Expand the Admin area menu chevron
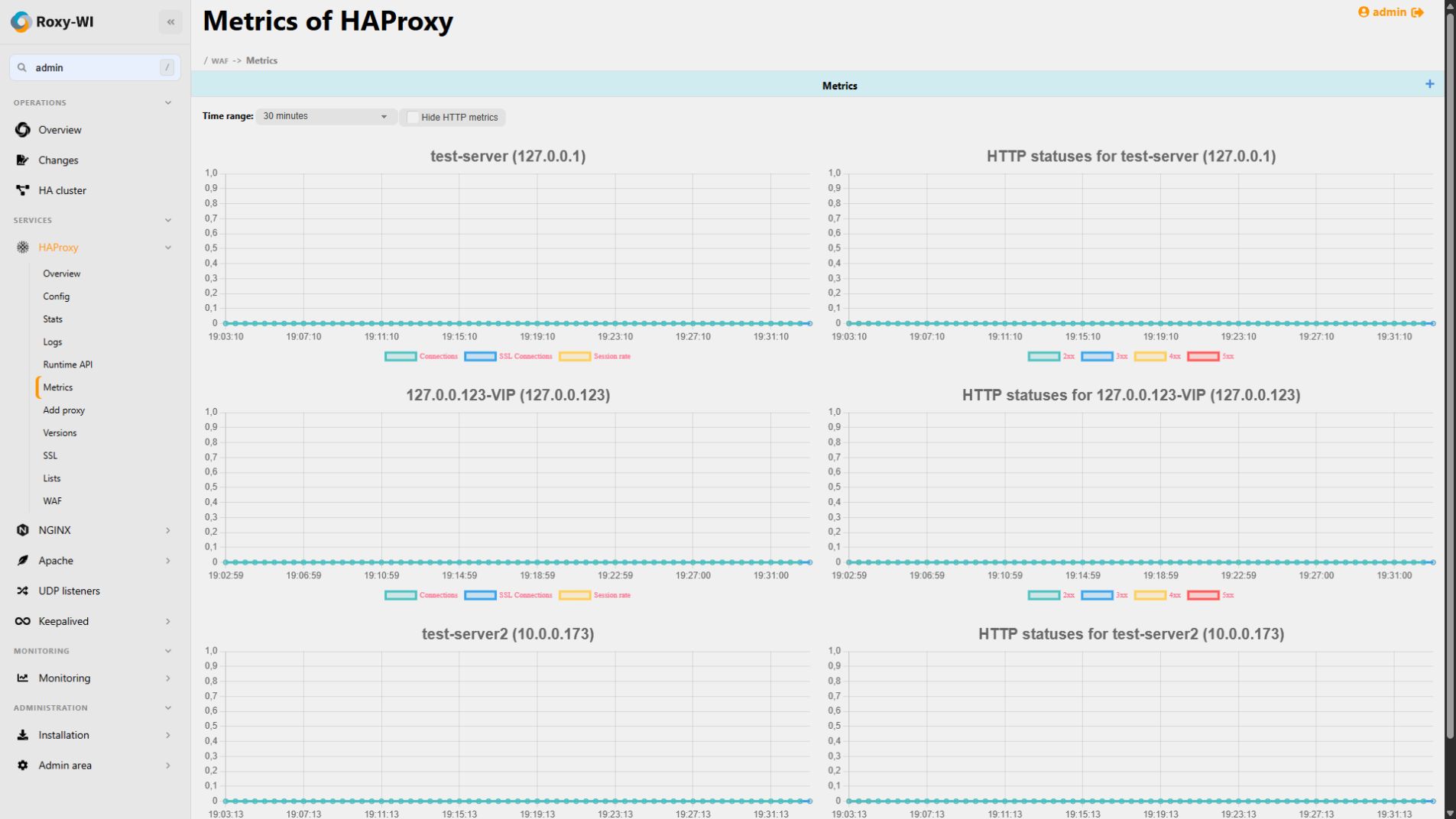Screen dimensions: 1456x819 [x=168, y=766]
